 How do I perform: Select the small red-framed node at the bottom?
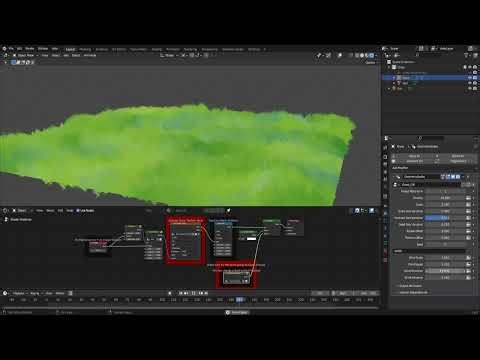pos(237,274)
